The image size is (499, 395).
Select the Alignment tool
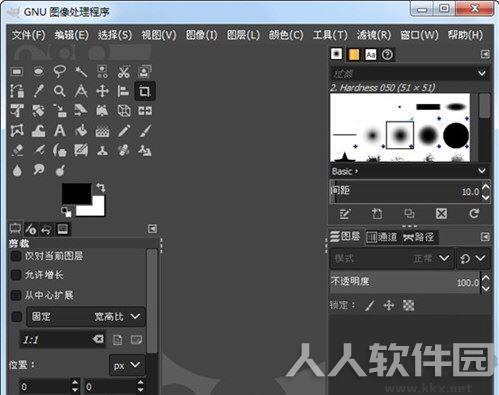(x=123, y=91)
